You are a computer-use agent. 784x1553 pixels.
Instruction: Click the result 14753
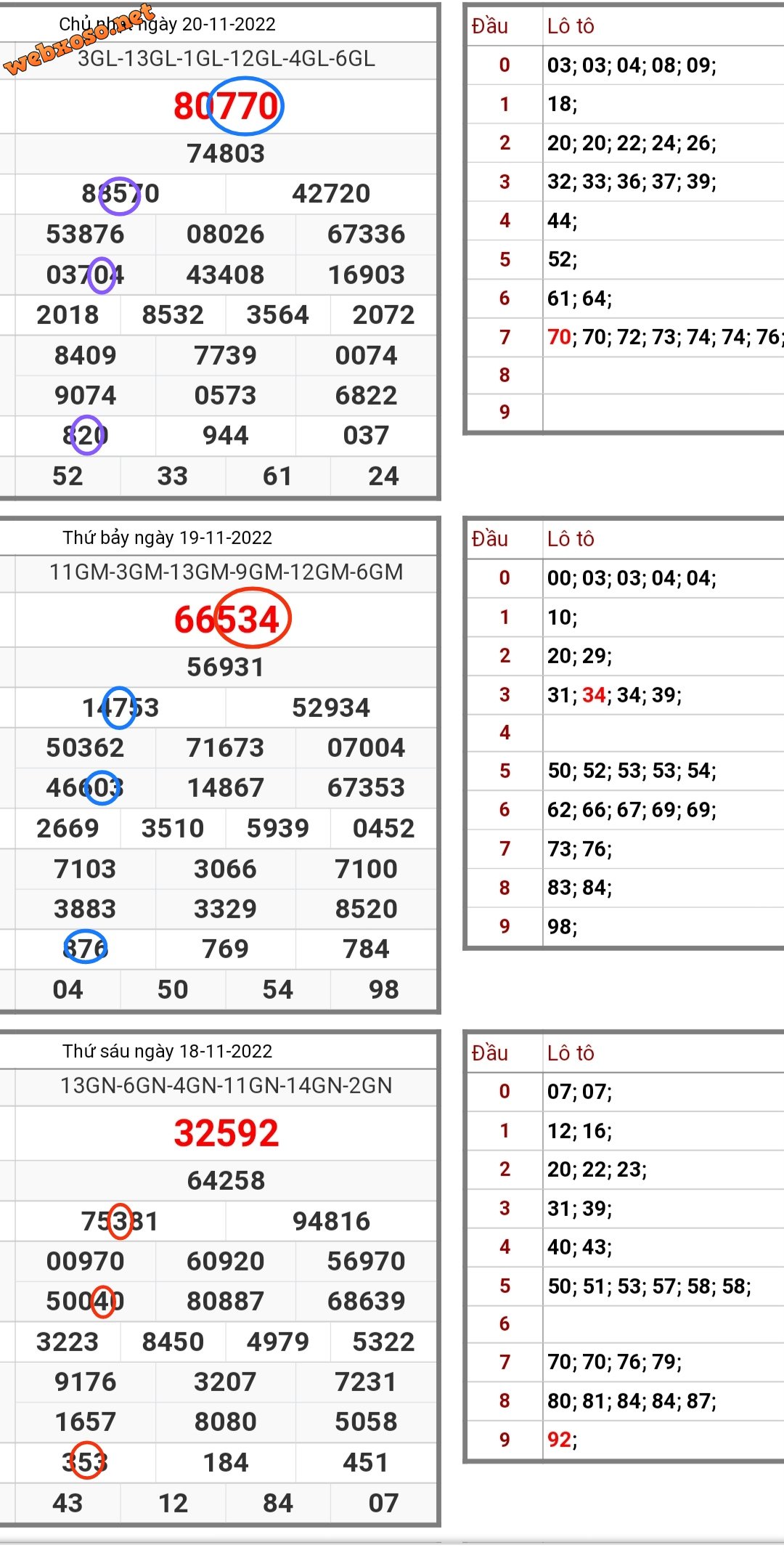tap(121, 707)
